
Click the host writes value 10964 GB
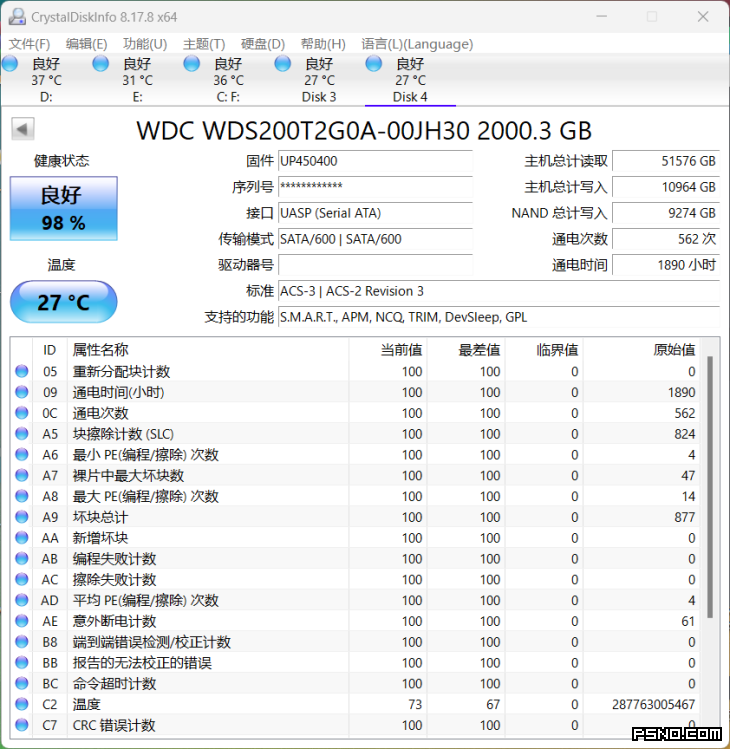[666, 187]
